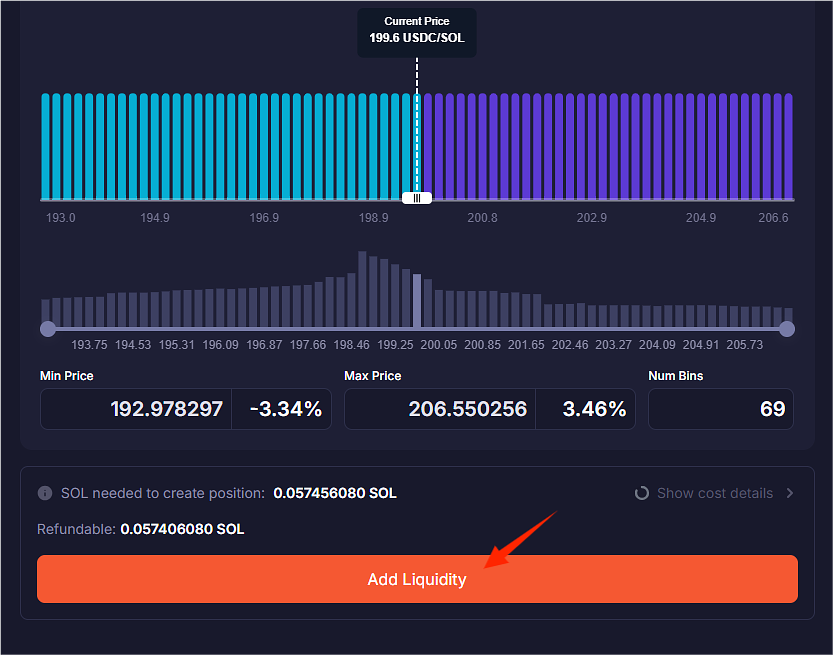Focus the Max Price value field
The width and height of the screenshot is (833, 655).
pos(440,409)
